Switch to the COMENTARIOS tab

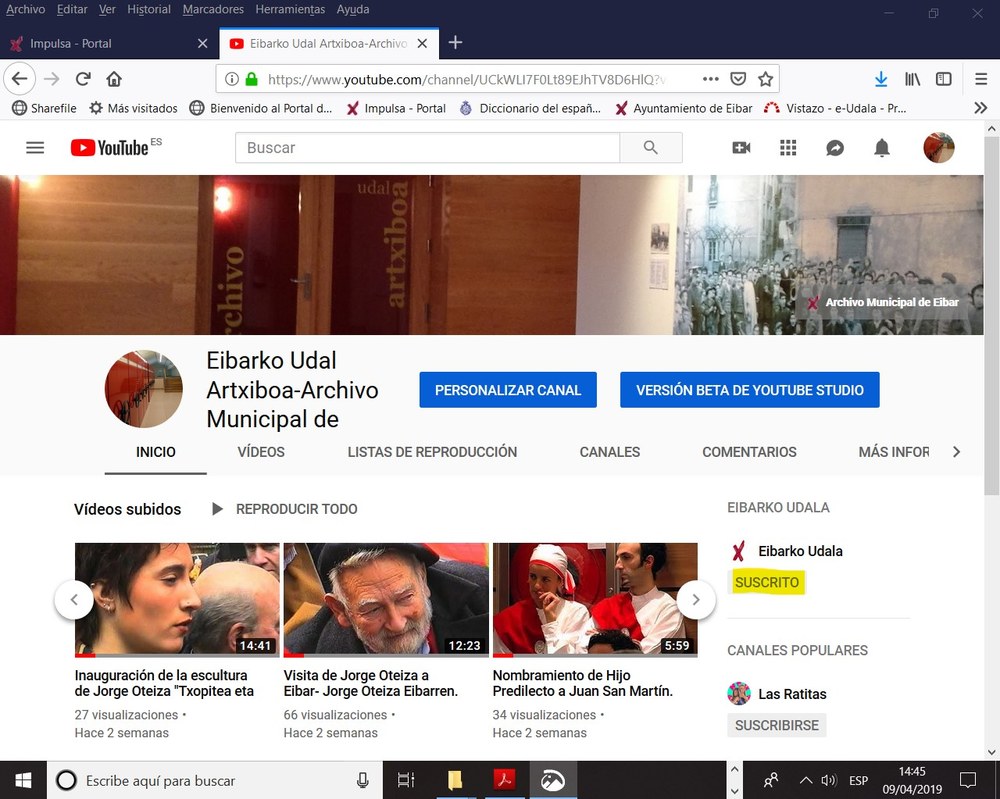click(x=749, y=452)
